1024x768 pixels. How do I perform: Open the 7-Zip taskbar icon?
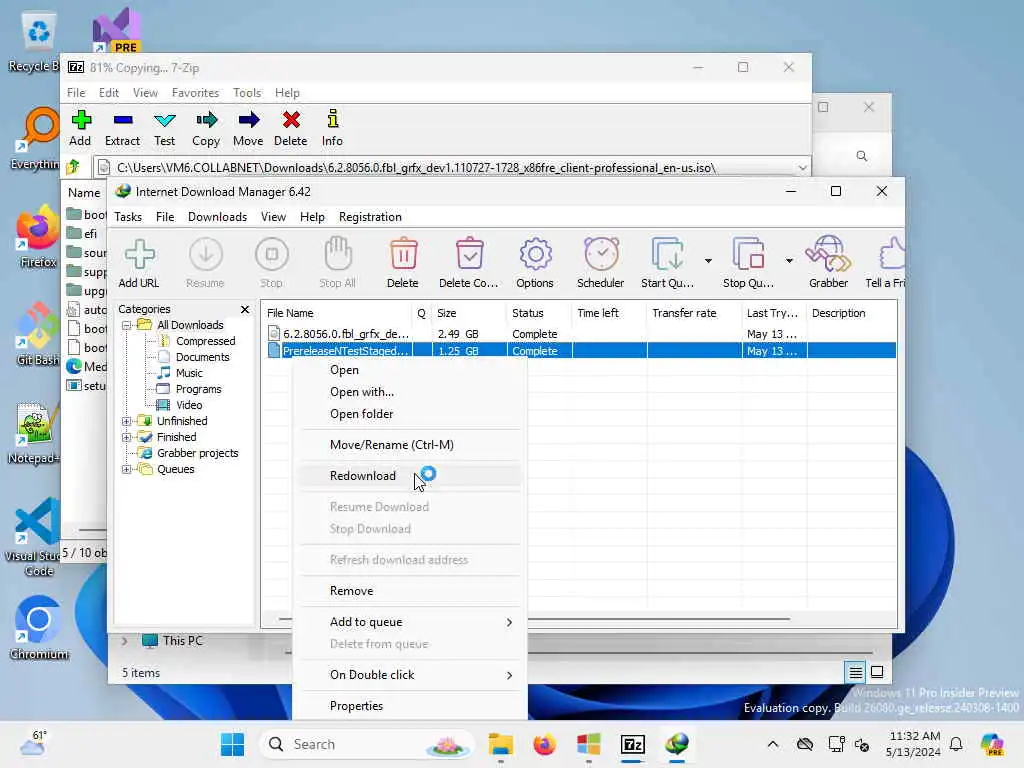(x=633, y=744)
